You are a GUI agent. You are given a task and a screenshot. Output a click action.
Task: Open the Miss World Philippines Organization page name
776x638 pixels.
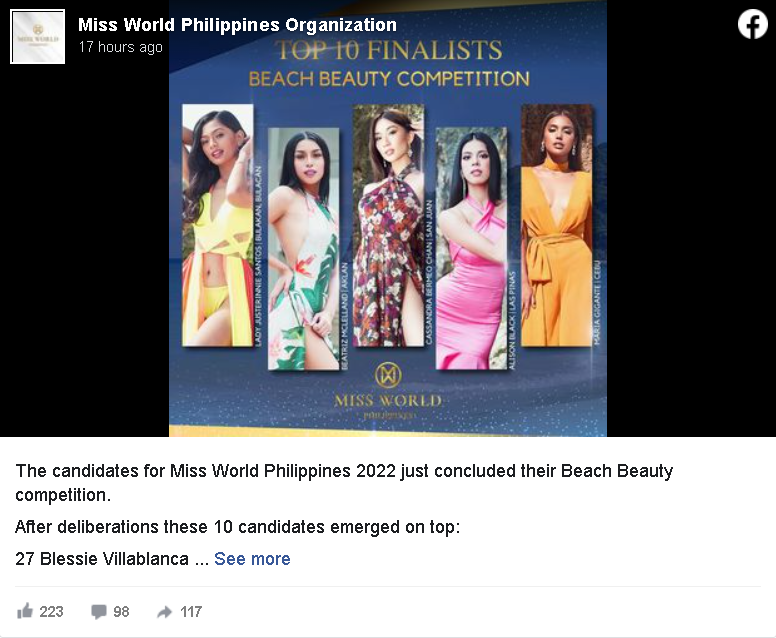[x=237, y=25]
